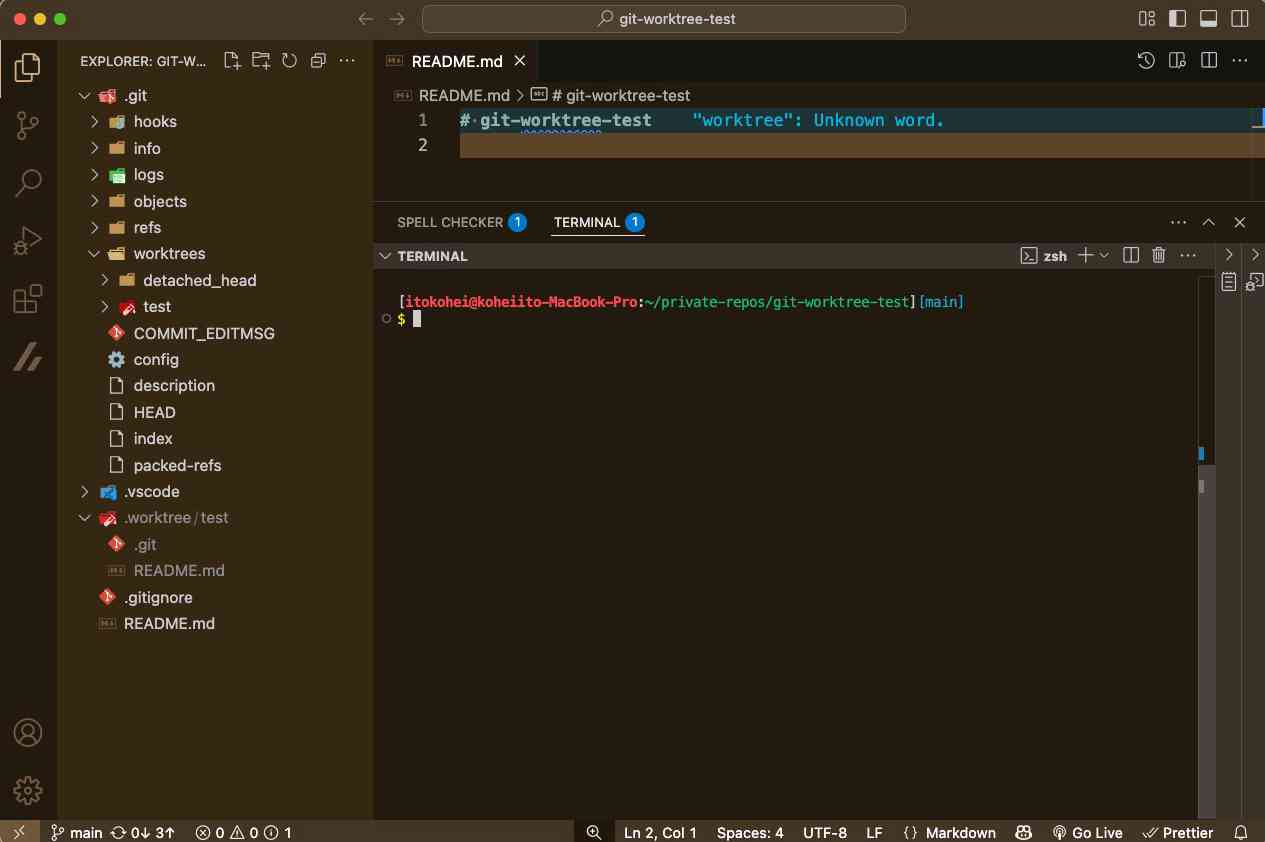Screen dimensions: 1265x842
Task: Open the Run and Debug view
Action: [x=28, y=241]
